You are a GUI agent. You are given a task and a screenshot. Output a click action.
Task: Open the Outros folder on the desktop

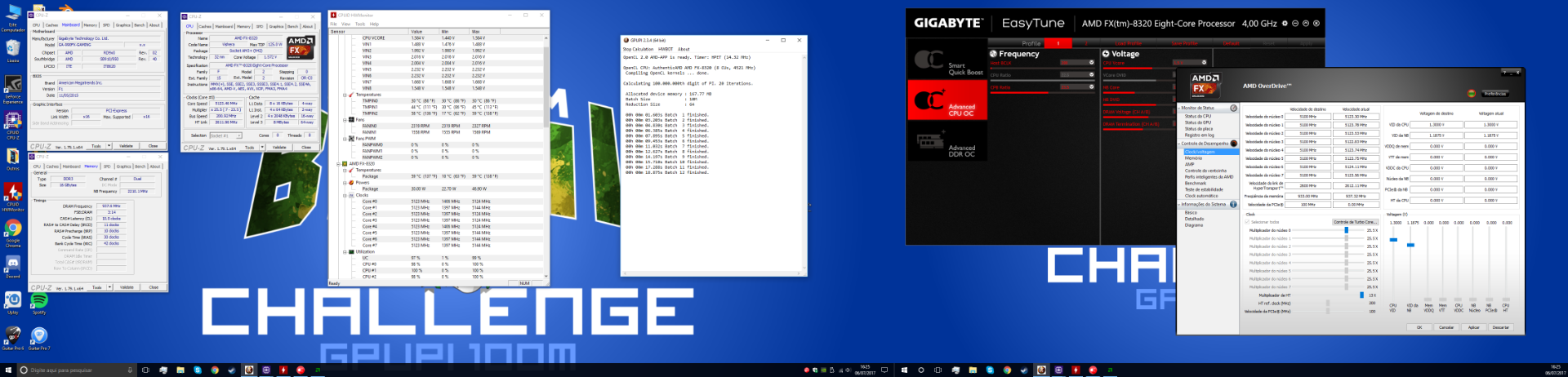click(13, 159)
